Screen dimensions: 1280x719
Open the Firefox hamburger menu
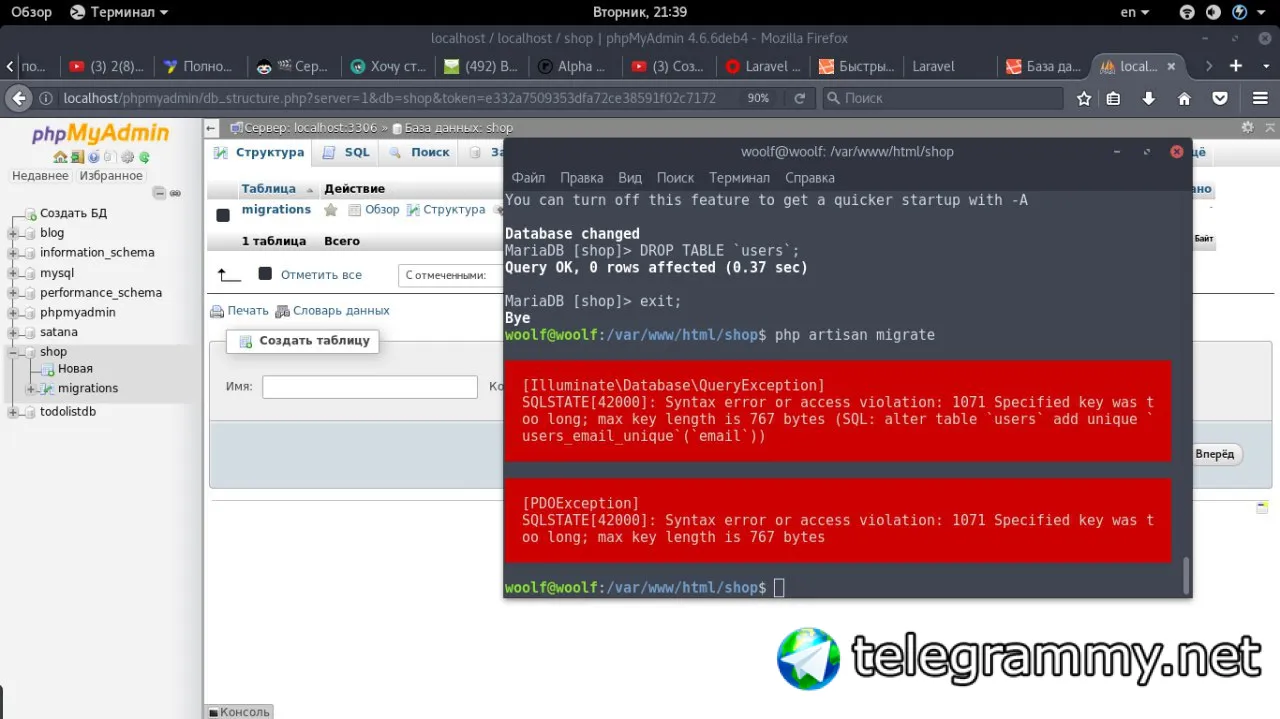tap(1260, 98)
